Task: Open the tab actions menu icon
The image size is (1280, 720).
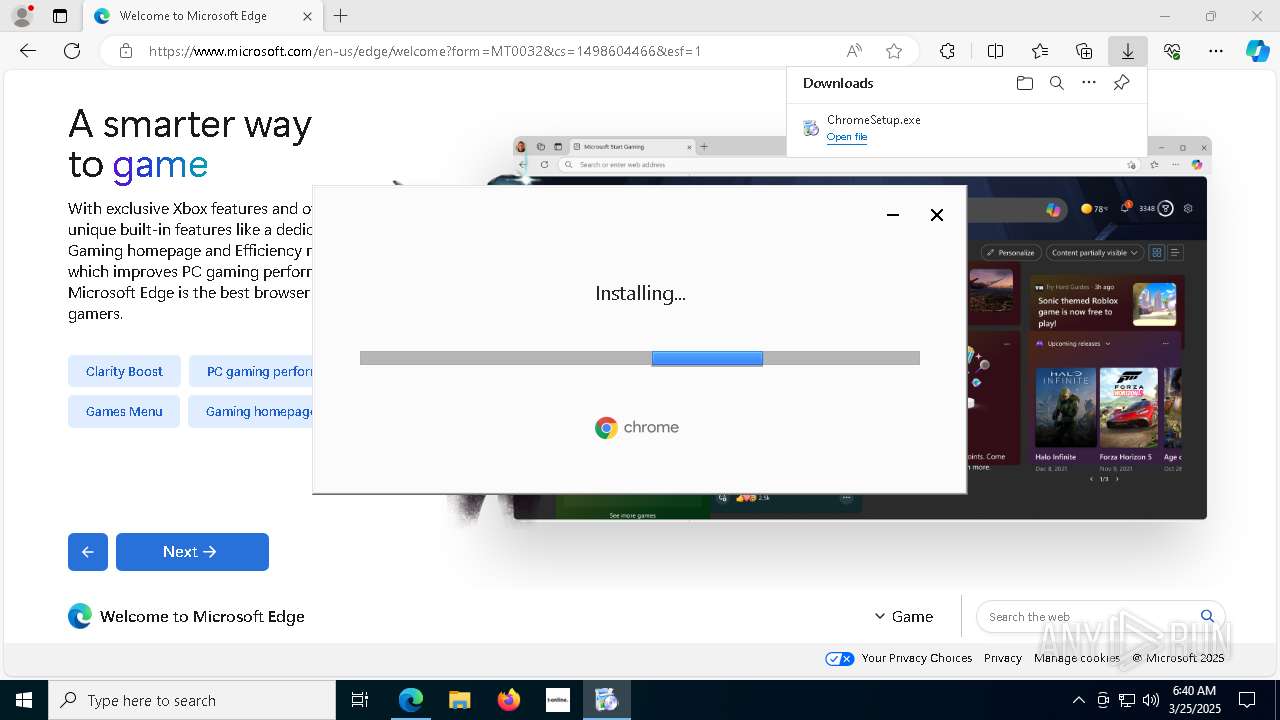Action: [x=60, y=16]
